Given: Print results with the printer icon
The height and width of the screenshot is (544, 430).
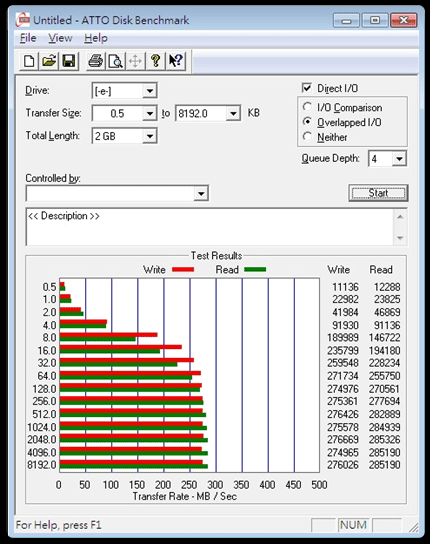Looking at the screenshot, I should click(x=95, y=61).
